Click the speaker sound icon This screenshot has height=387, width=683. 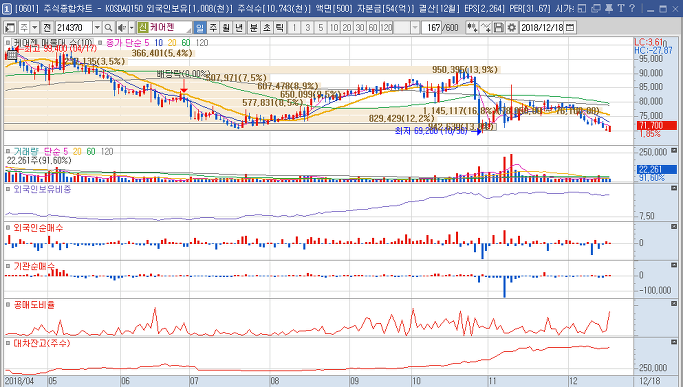[122, 28]
